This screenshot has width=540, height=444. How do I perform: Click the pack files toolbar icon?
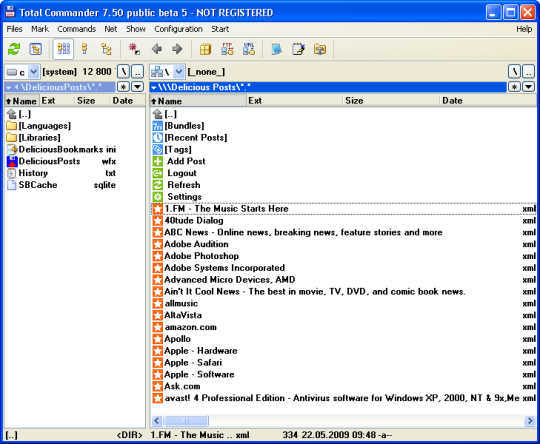coord(205,49)
